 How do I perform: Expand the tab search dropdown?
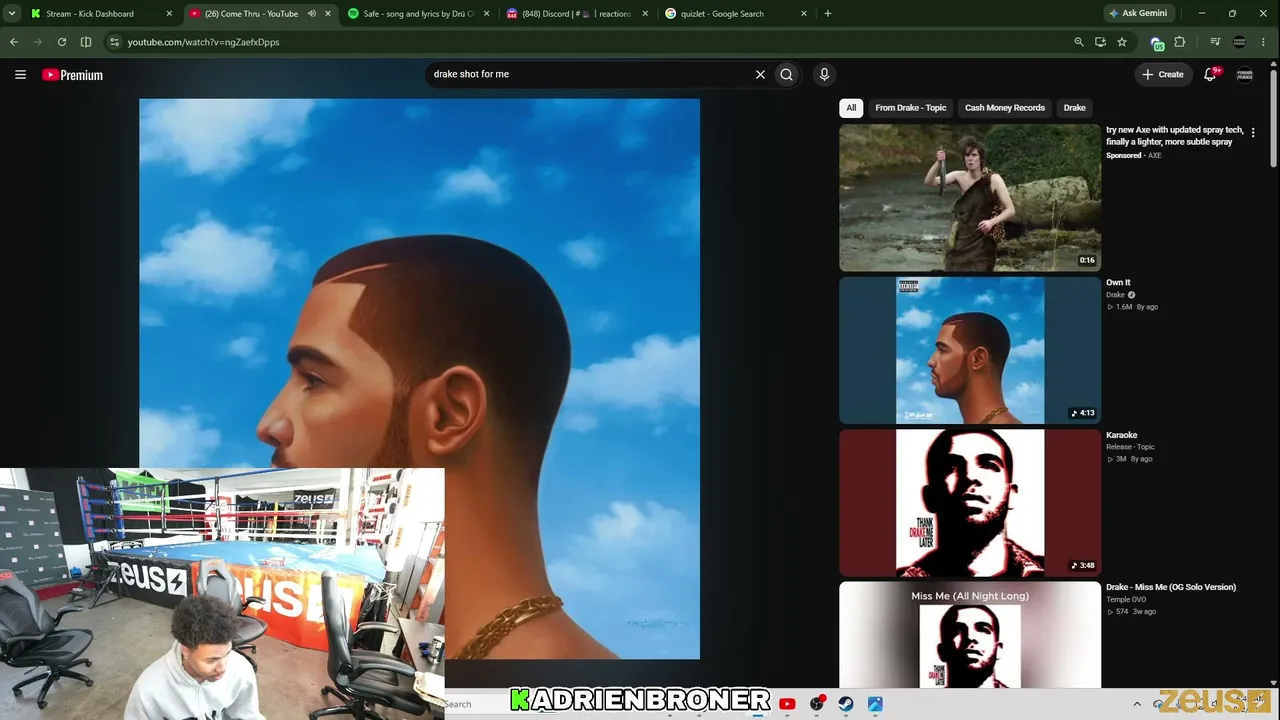tap(12, 14)
